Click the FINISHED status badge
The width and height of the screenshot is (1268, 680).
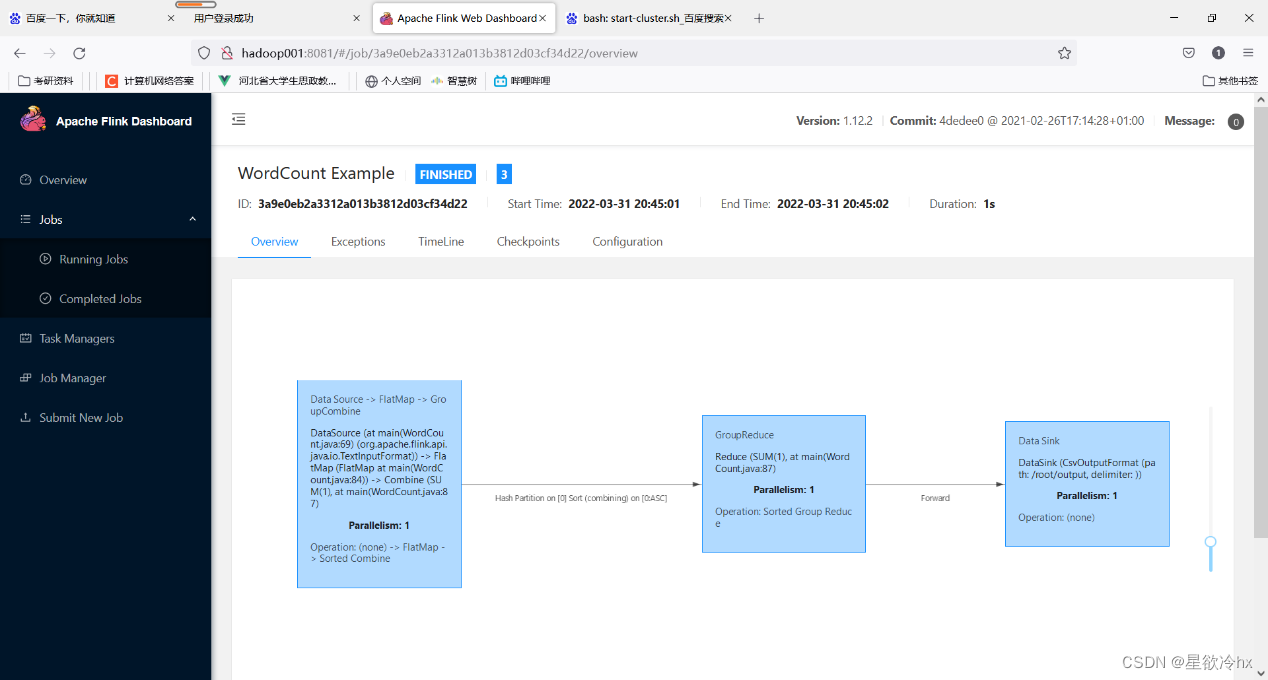click(x=446, y=174)
